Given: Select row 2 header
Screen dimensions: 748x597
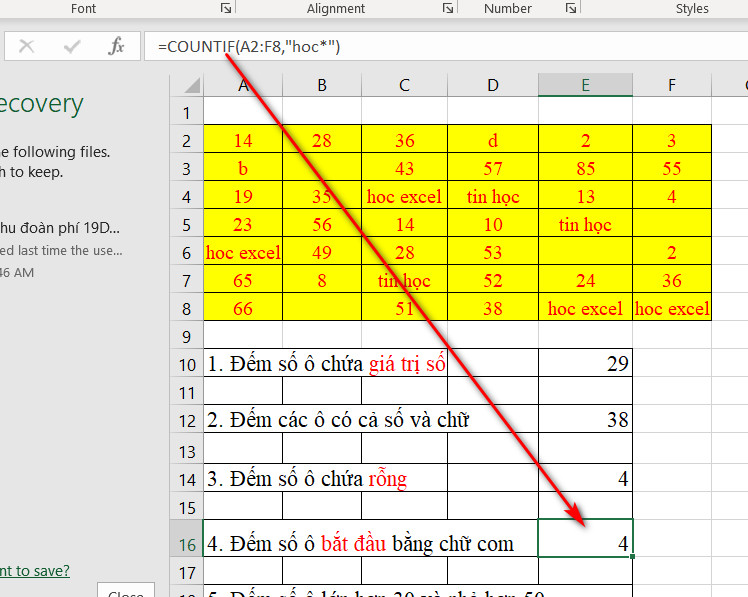Looking at the screenshot, I should [187, 141].
